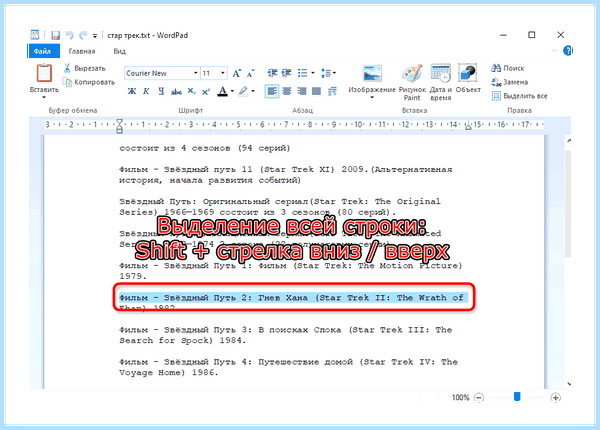Open the Courier New font family dropdown

pyautogui.click(x=196, y=73)
